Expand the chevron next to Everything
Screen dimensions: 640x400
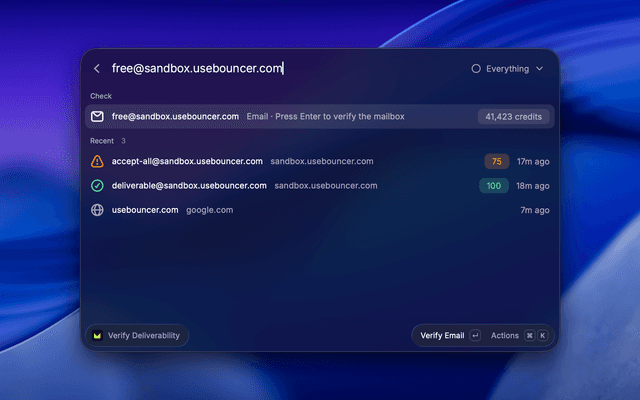coord(540,69)
